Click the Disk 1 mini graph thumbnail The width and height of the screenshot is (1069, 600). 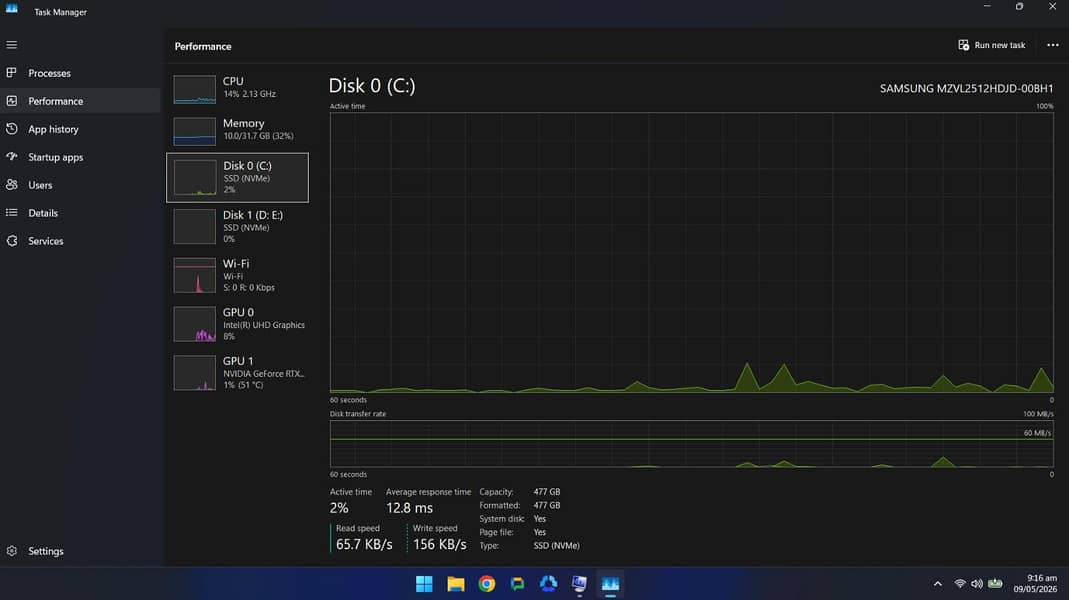click(194, 226)
